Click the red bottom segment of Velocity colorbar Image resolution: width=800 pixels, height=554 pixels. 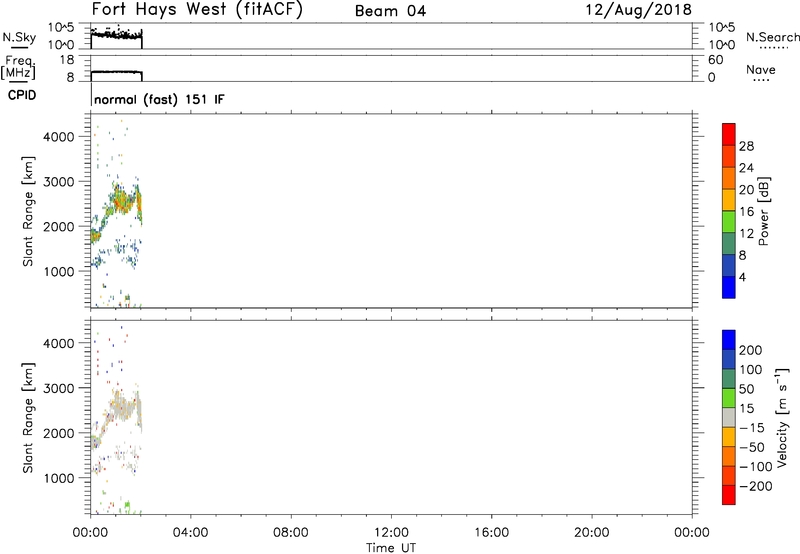tap(729, 495)
